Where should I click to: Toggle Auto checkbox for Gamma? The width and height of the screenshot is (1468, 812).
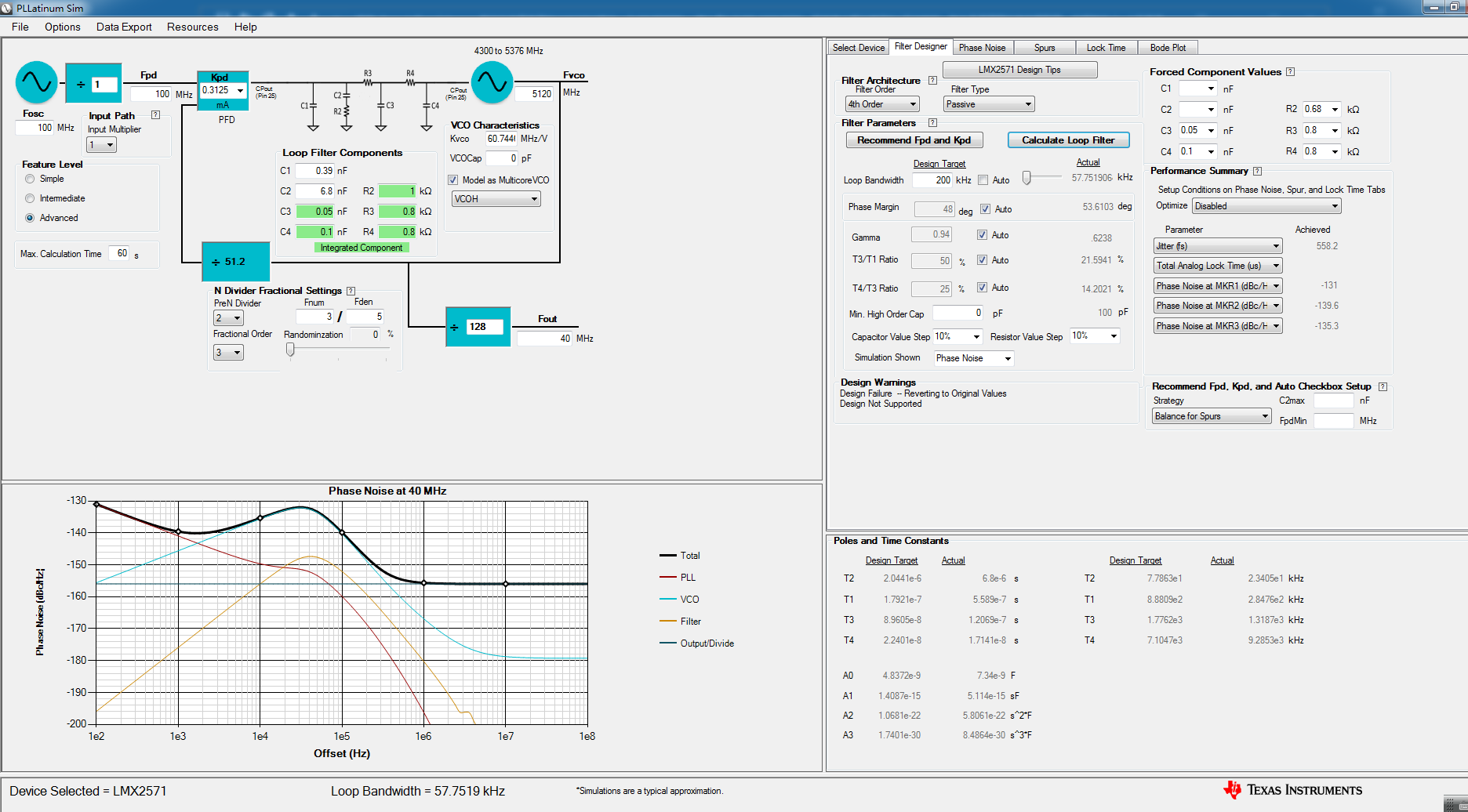click(x=982, y=235)
